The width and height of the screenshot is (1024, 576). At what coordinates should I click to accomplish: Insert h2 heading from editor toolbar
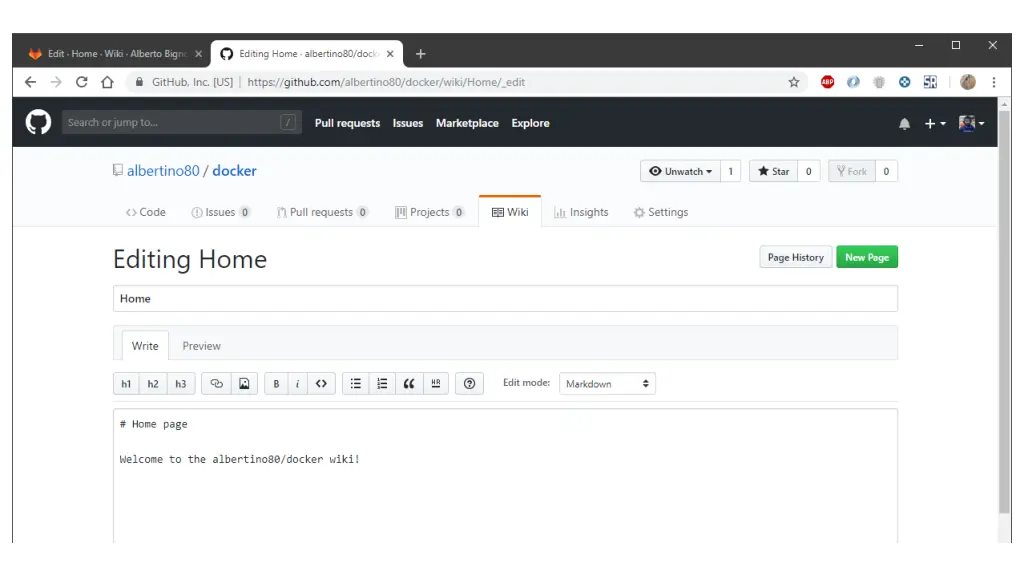pyautogui.click(x=153, y=383)
